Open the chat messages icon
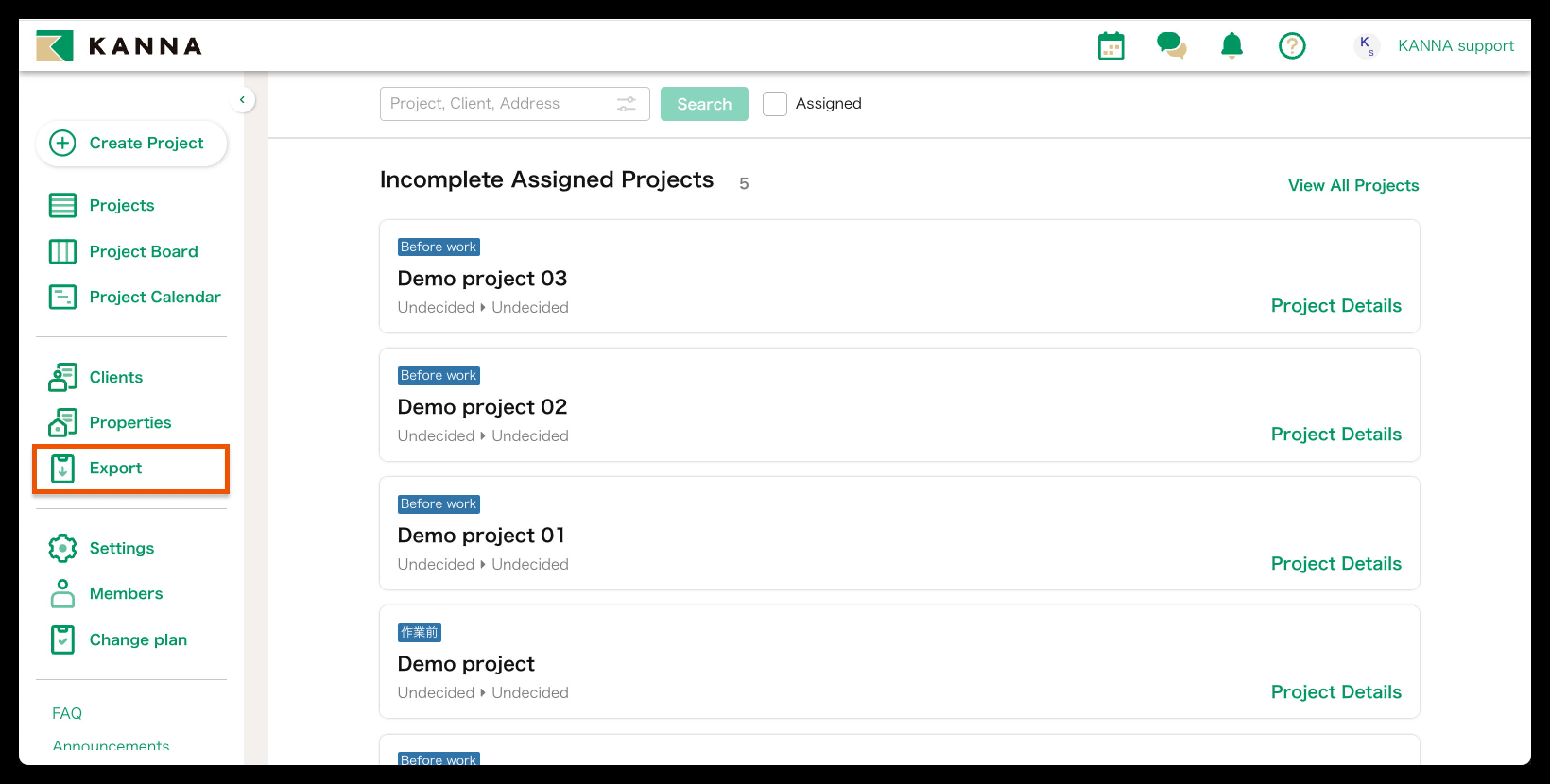 (1171, 46)
